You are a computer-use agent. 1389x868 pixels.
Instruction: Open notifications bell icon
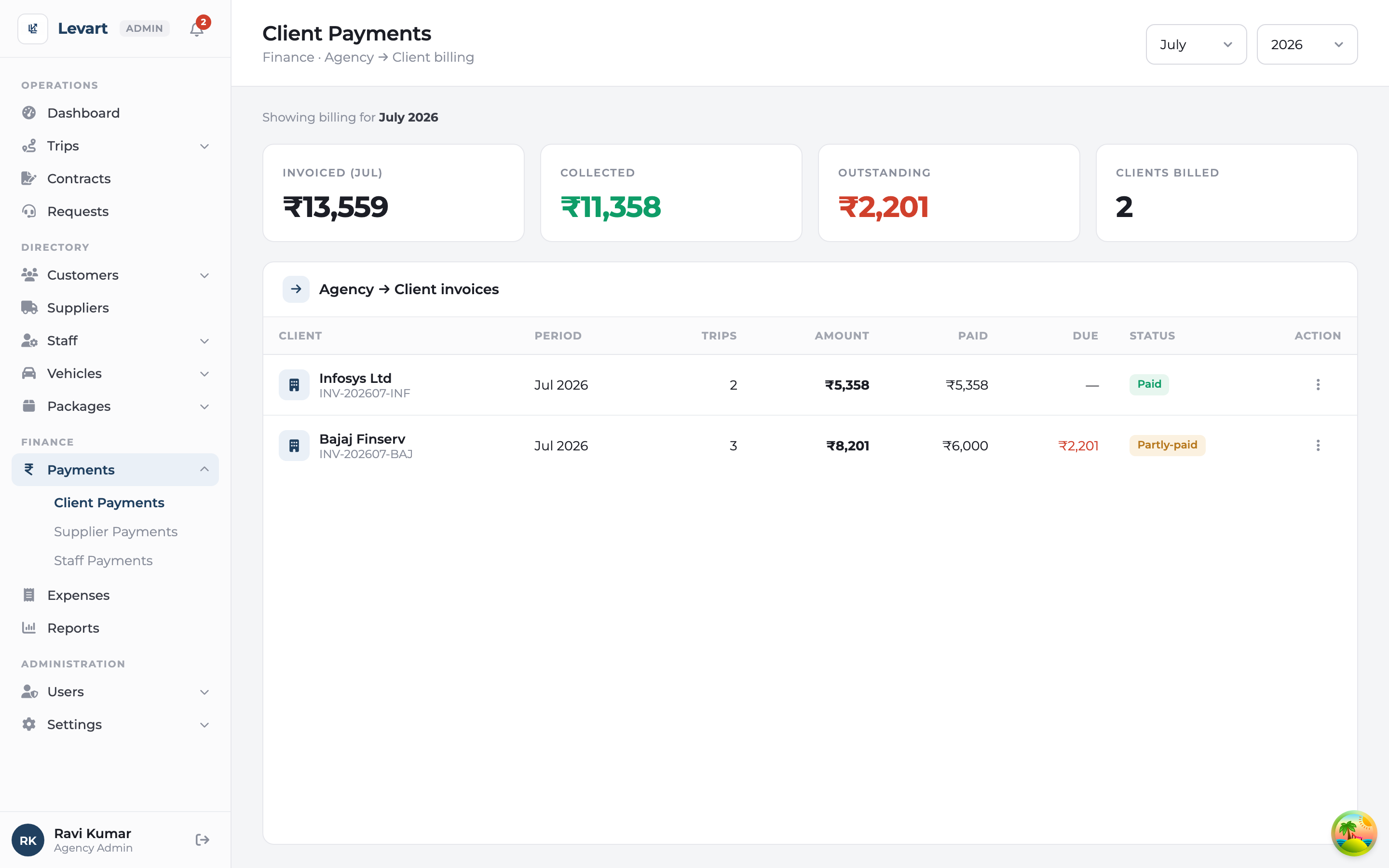pos(197,29)
